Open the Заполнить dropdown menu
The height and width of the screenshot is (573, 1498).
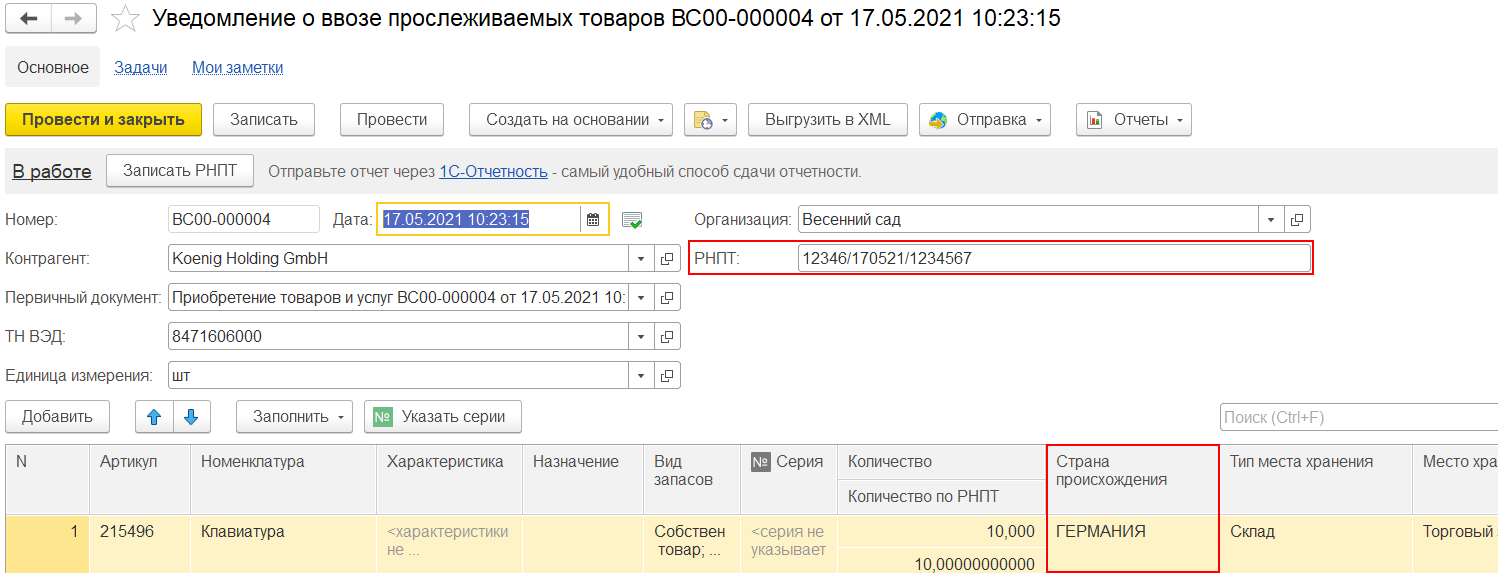(295, 417)
